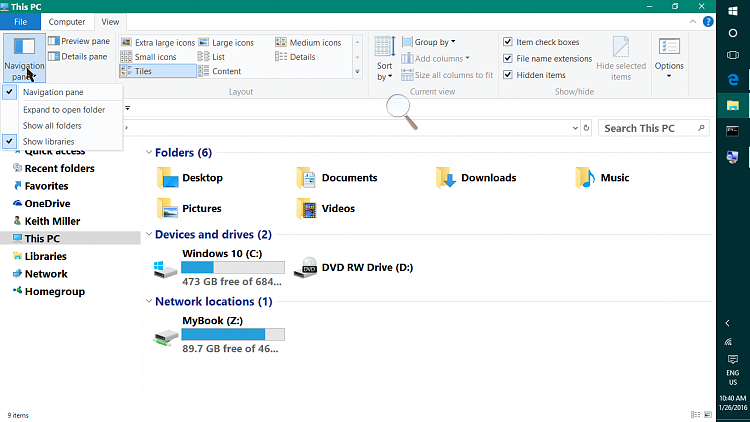Open the Navigation pane ribbon button
The width and height of the screenshot is (750, 422).
pos(24,58)
